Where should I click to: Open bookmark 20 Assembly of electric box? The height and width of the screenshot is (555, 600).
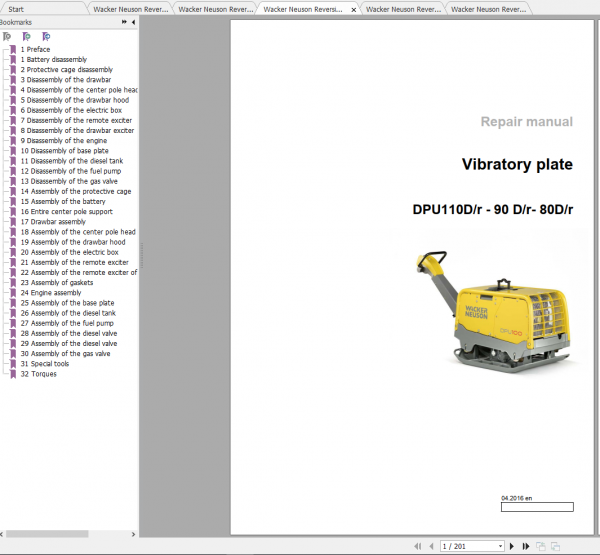pos(70,252)
